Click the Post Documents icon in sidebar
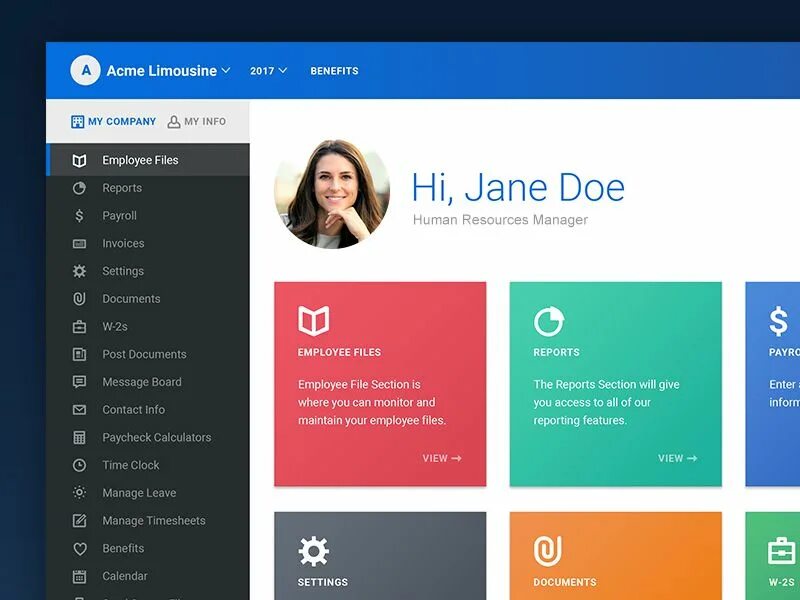This screenshot has width=800, height=600. pyautogui.click(x=79, y=354)
